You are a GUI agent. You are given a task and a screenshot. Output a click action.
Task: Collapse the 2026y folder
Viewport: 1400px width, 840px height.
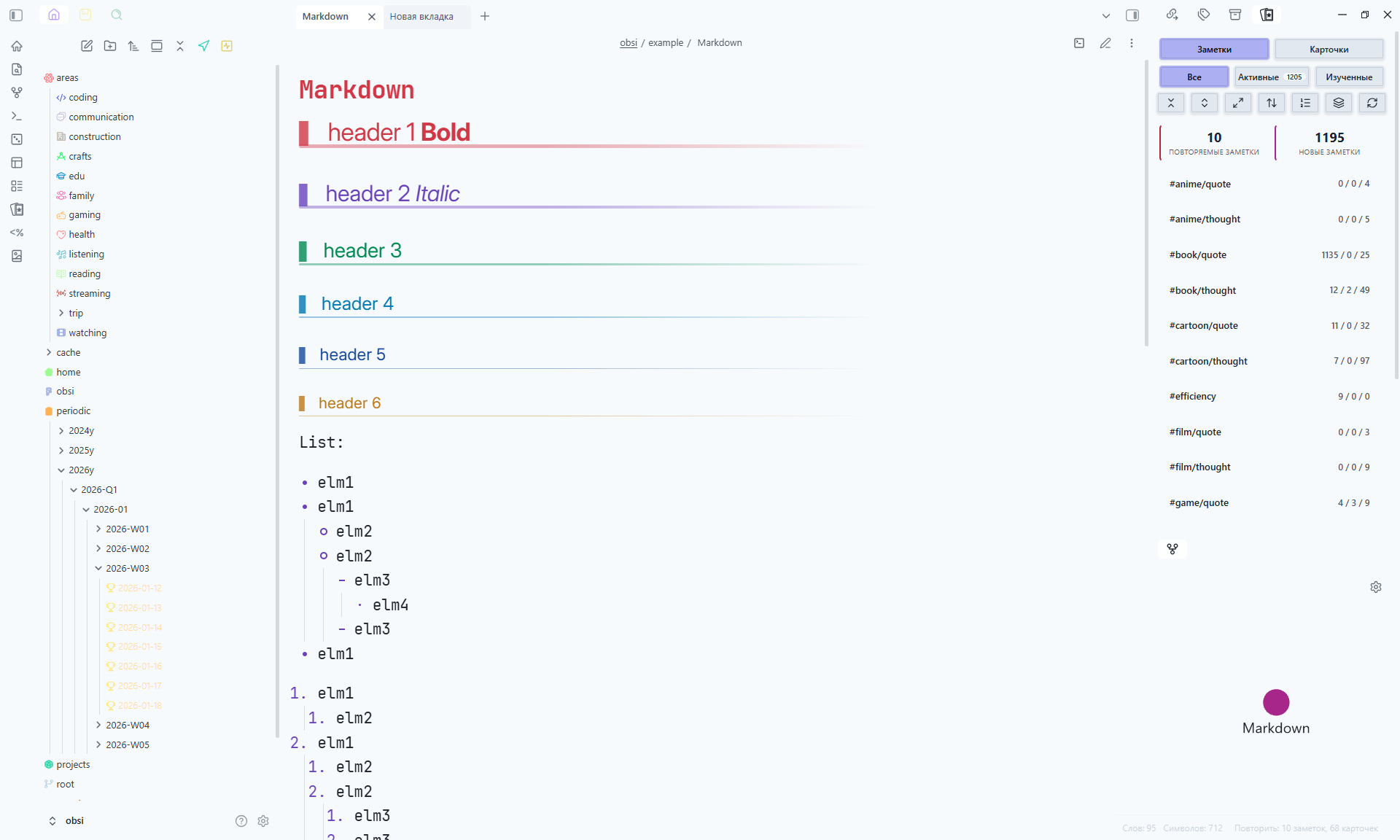pyautogui.click(x=61, y=470)
